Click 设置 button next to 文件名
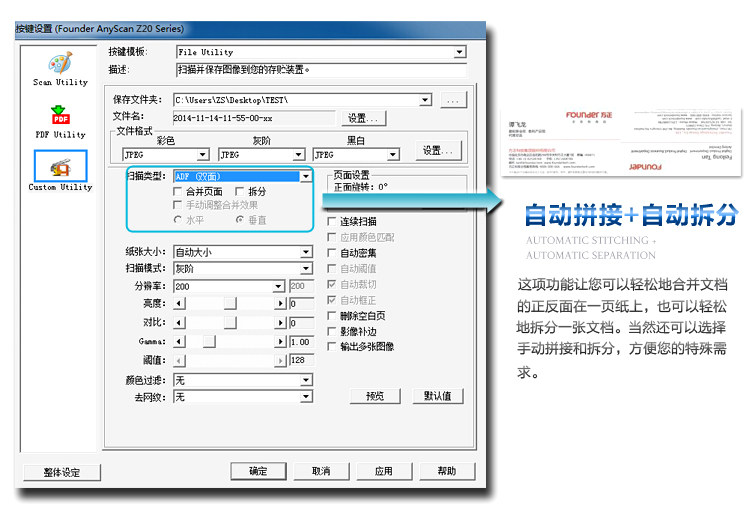The image size is (750, 519). click(x=364, y=118)
